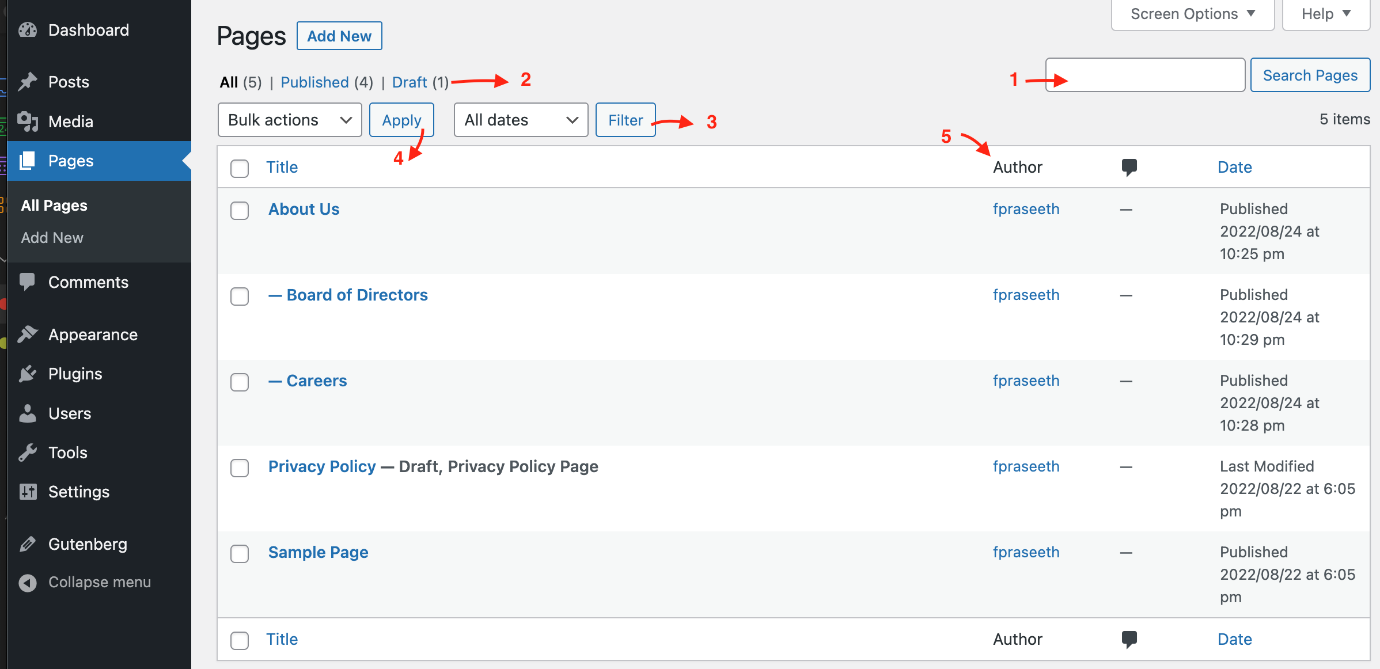Open Add New in Pages submenu
This screenshot has width=1380, height=669.
click(52, 238)
